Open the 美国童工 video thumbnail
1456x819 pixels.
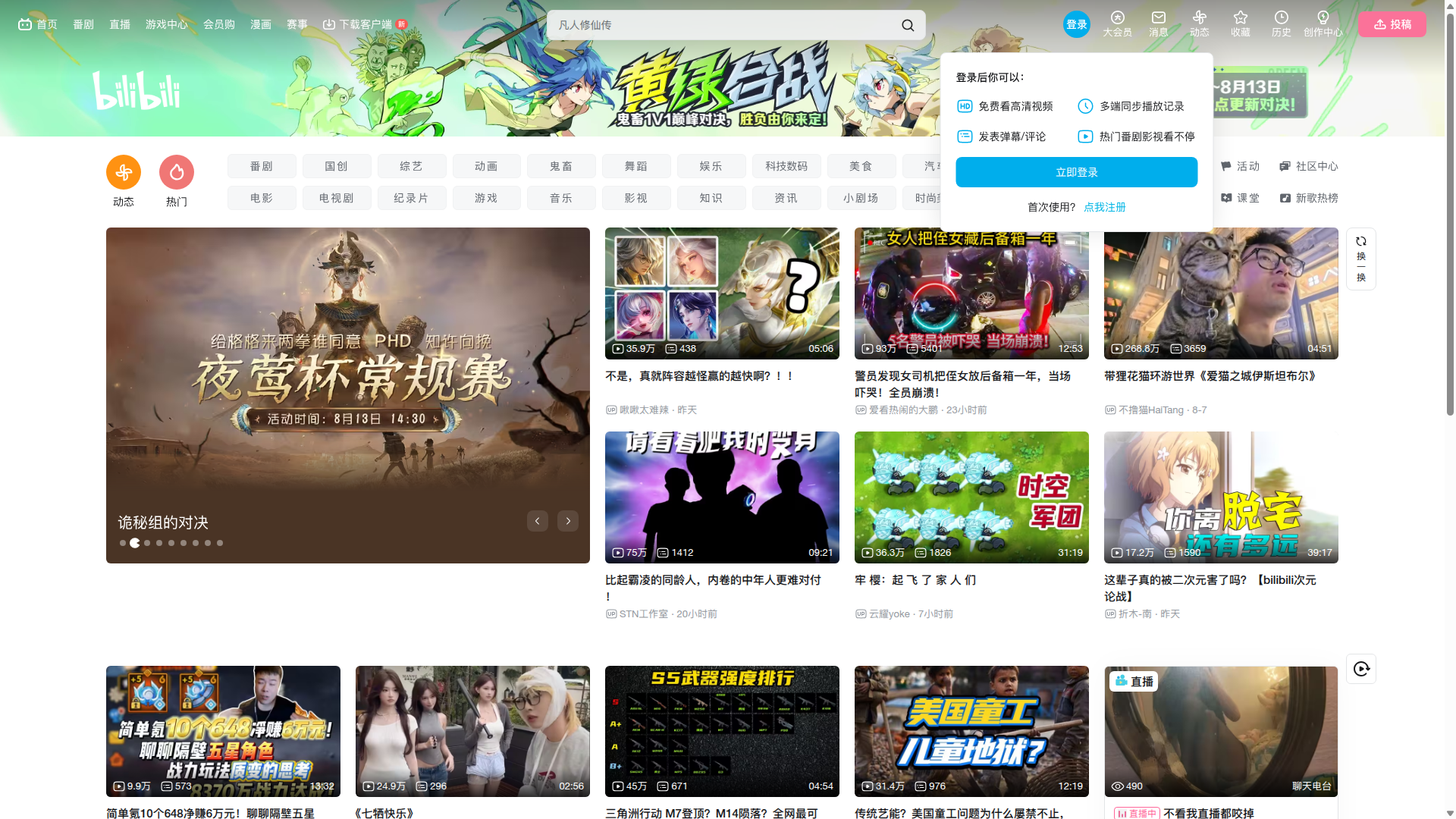[x=971, y=731]
